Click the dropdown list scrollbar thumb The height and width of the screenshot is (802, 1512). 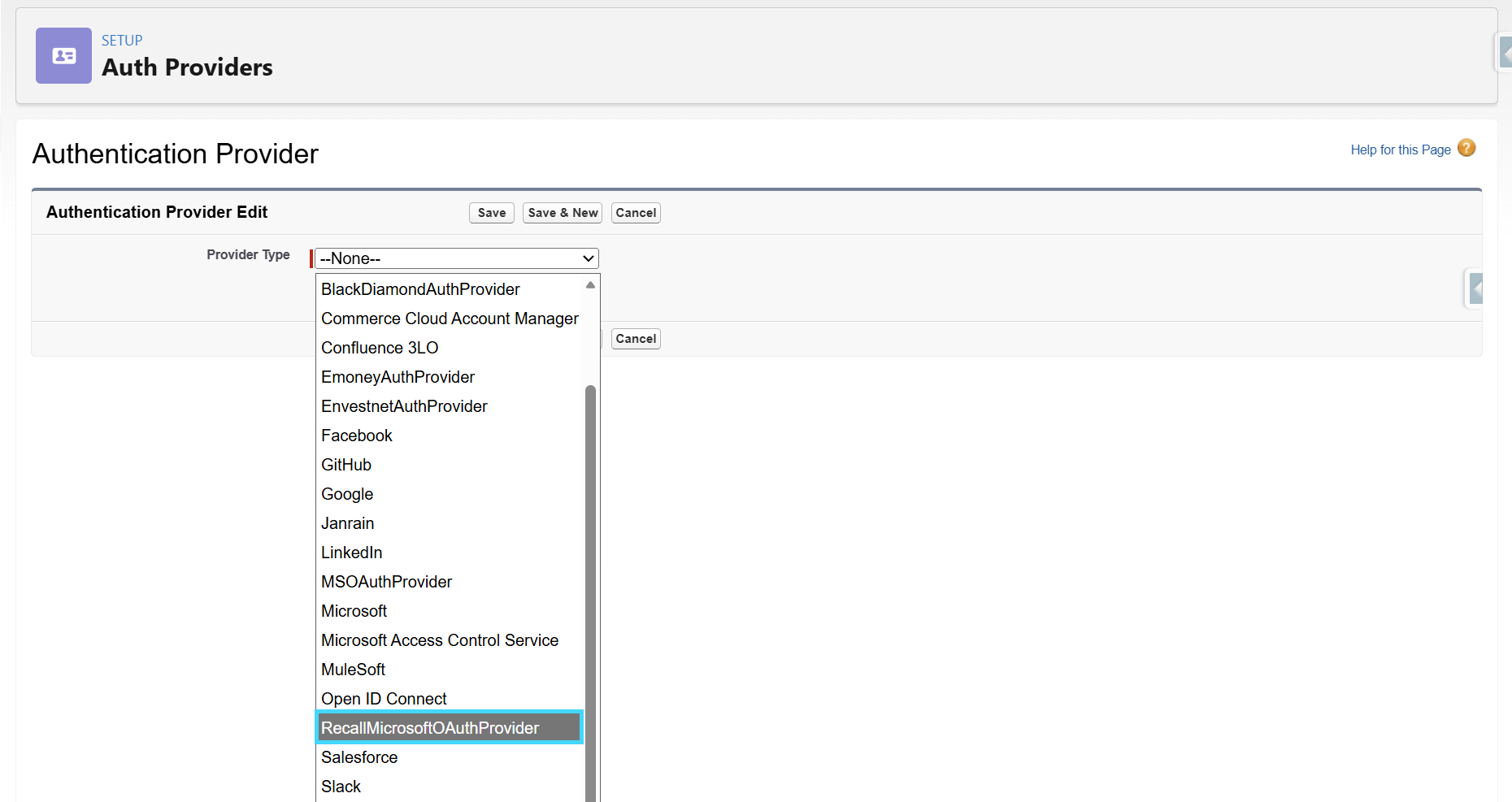[x=590, y=593]
